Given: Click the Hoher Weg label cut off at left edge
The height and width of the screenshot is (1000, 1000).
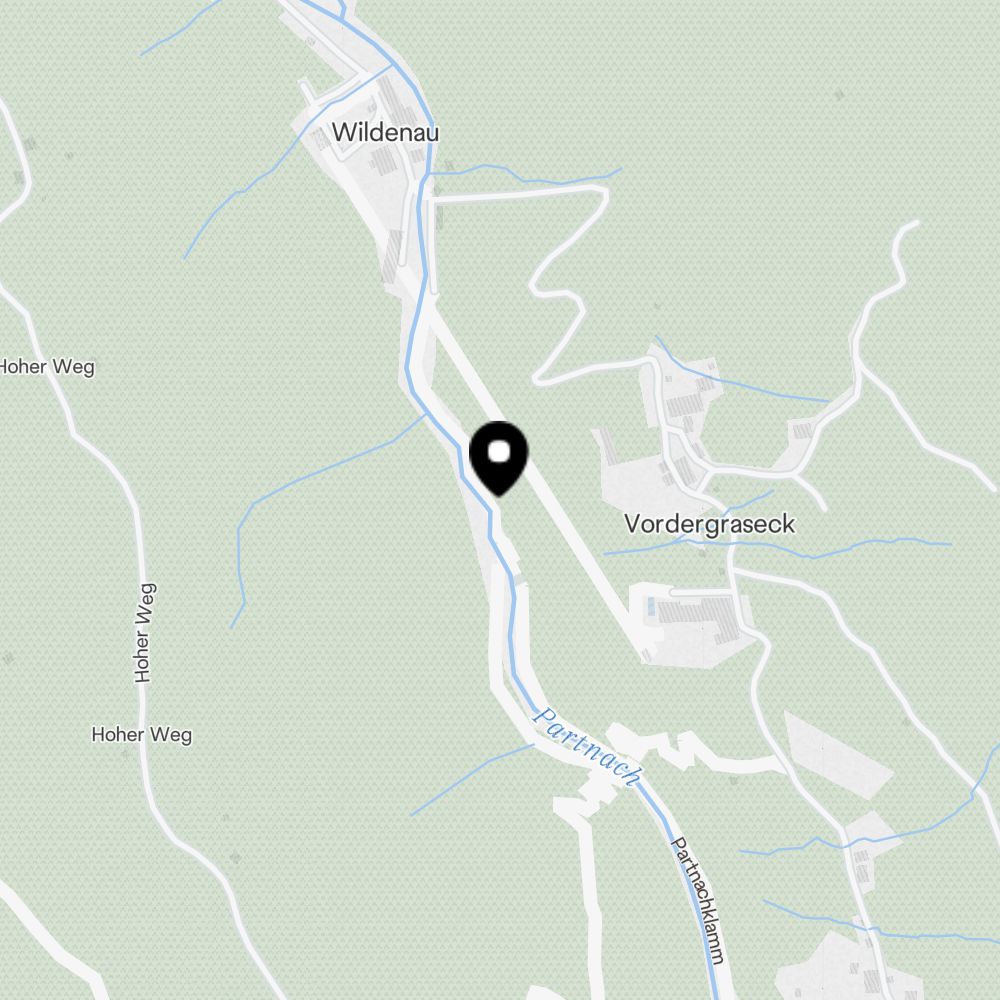Looking at the screenshot, I should [x=47, y=367].
